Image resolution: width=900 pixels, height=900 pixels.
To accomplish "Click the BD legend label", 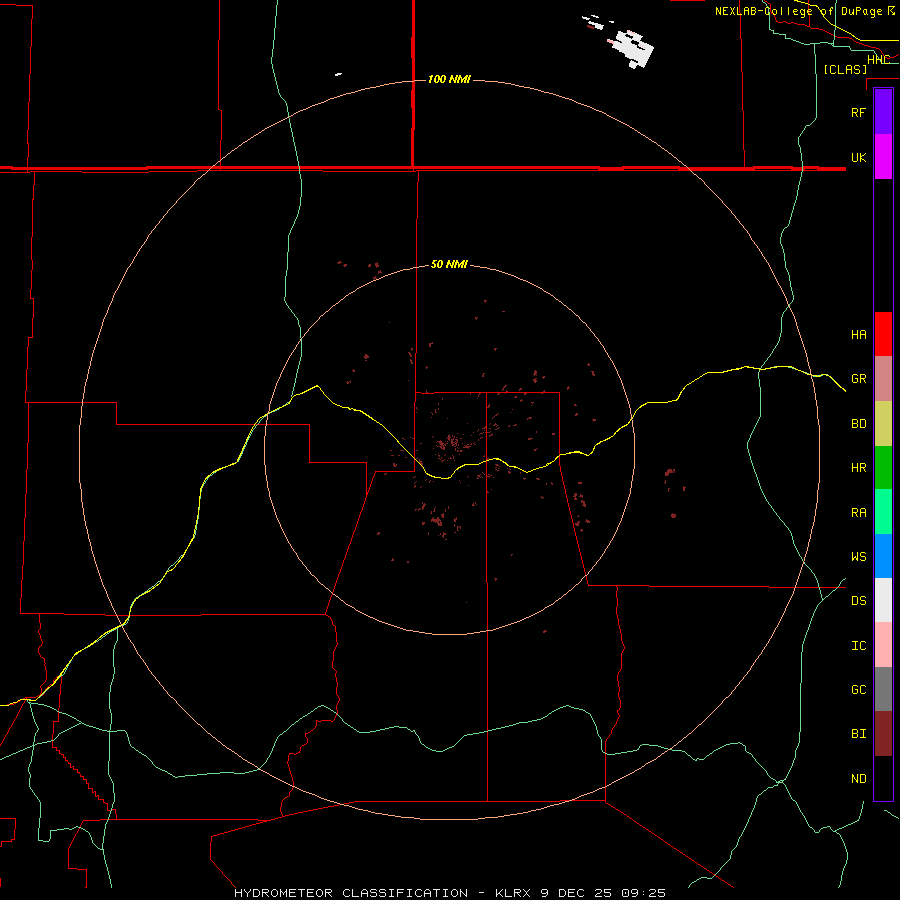I will click(858, 424).
